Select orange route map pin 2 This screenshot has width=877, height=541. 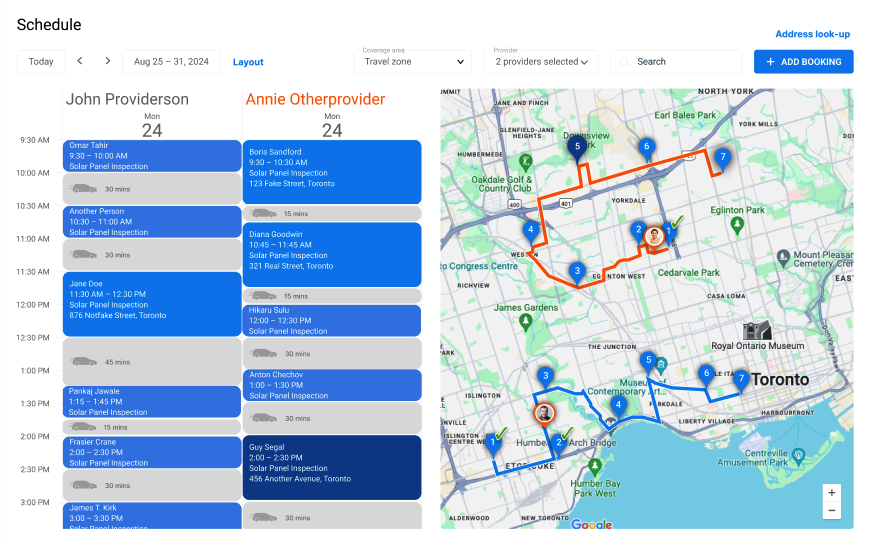tap(638, 232)
